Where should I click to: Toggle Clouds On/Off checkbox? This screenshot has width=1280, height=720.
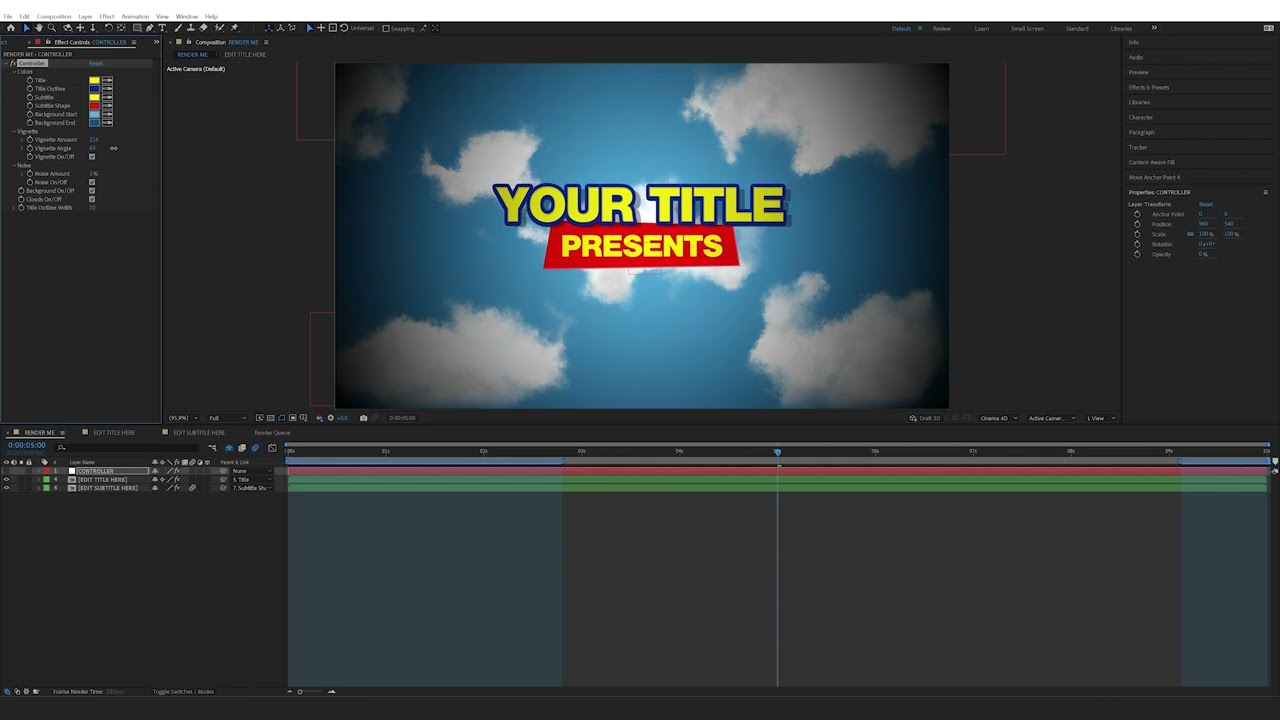pos(92,199)
